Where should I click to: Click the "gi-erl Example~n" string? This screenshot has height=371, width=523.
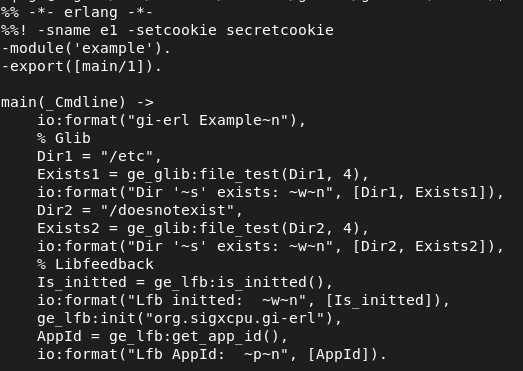208,120
